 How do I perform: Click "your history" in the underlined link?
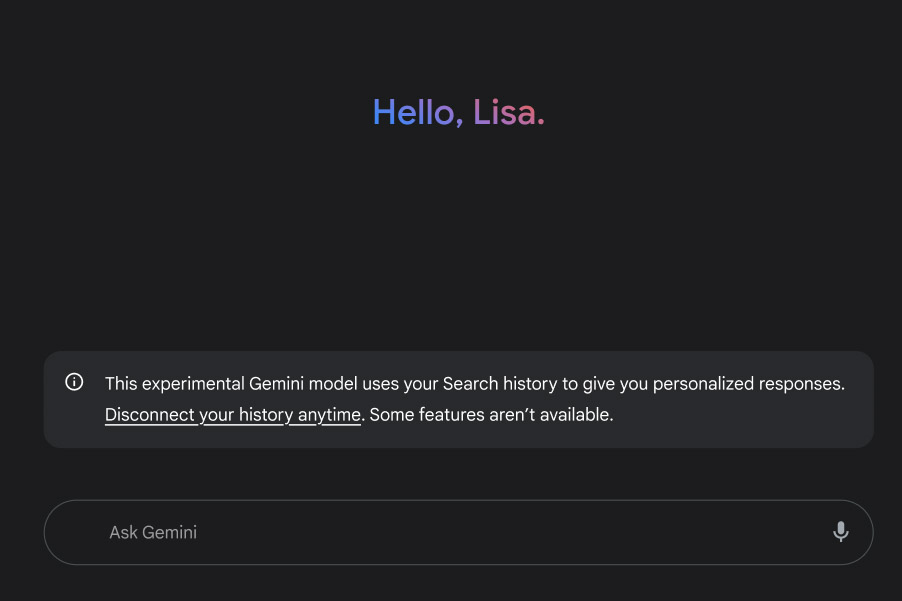246,415
